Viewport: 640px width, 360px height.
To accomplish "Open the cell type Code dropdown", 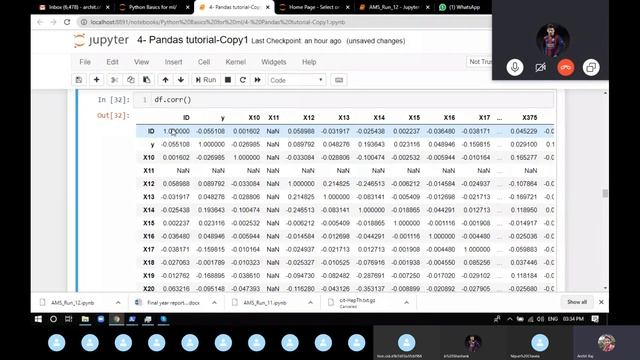I will coord(296,80).
